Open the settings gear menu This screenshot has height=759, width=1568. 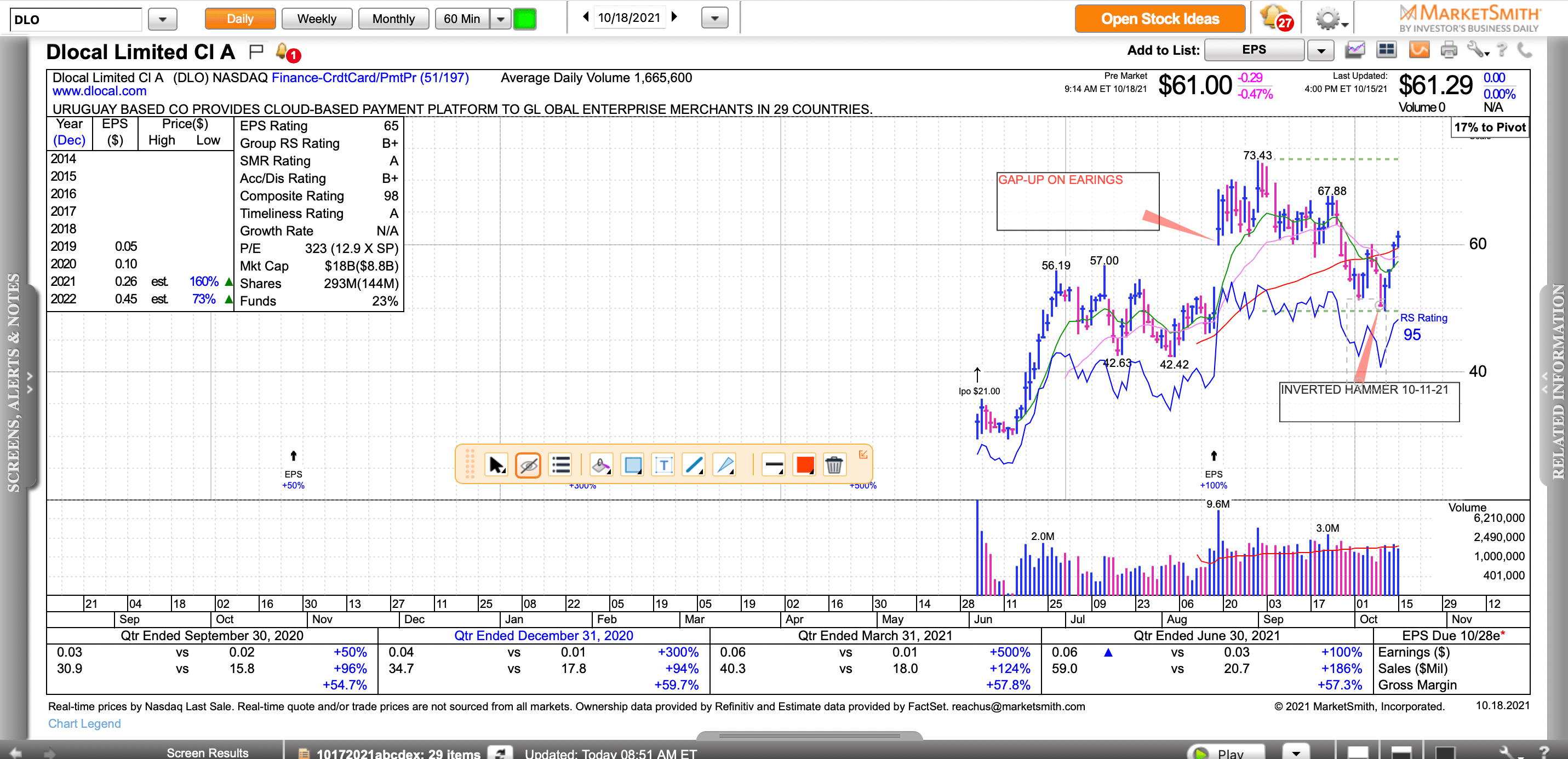click(x=1331, y=19)
